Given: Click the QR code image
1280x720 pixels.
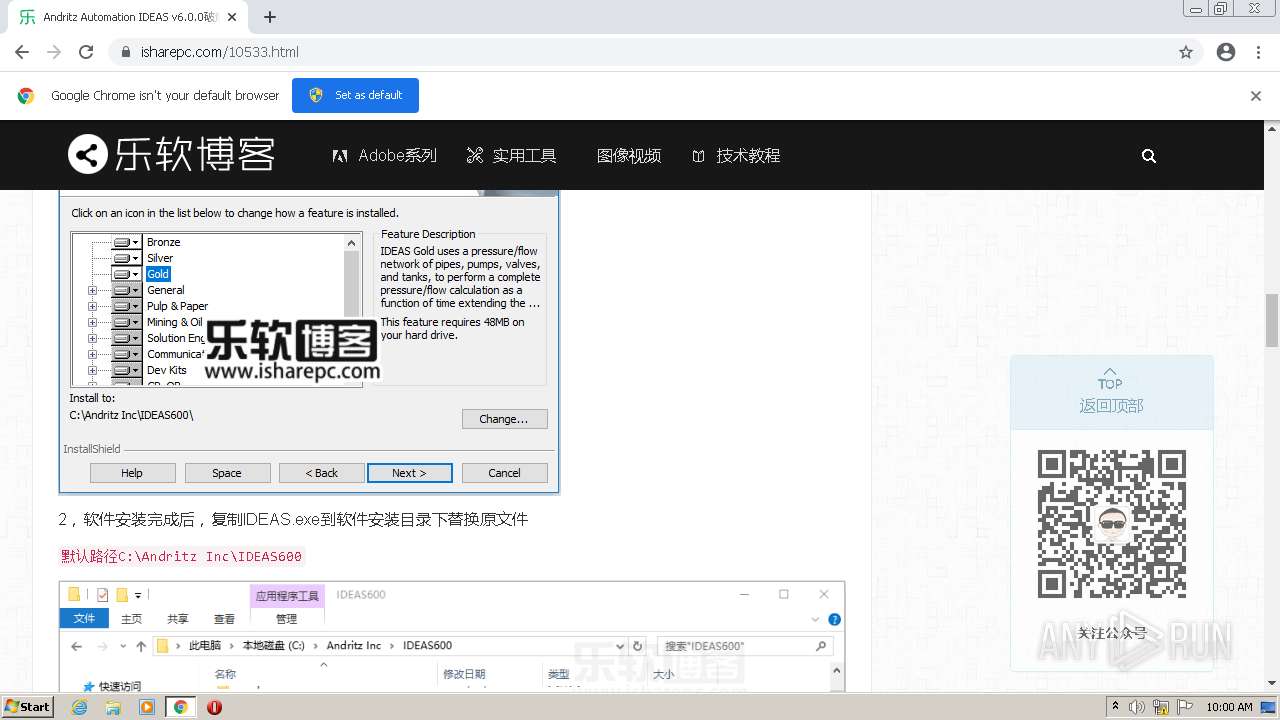Looking at the screenshot, I should (x=1111, y=524).
